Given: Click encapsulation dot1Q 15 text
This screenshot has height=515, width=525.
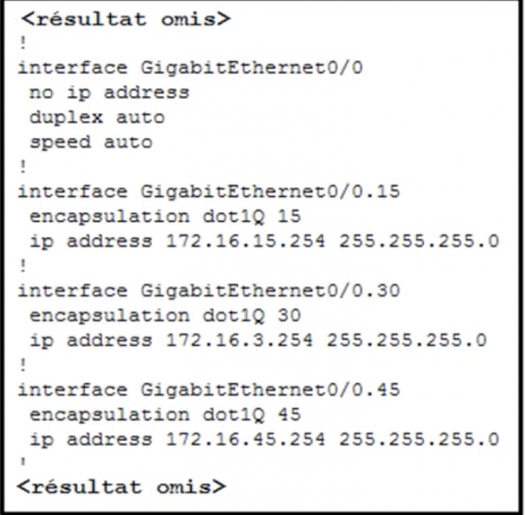Looking at the screenshot, I should (165, 217).
